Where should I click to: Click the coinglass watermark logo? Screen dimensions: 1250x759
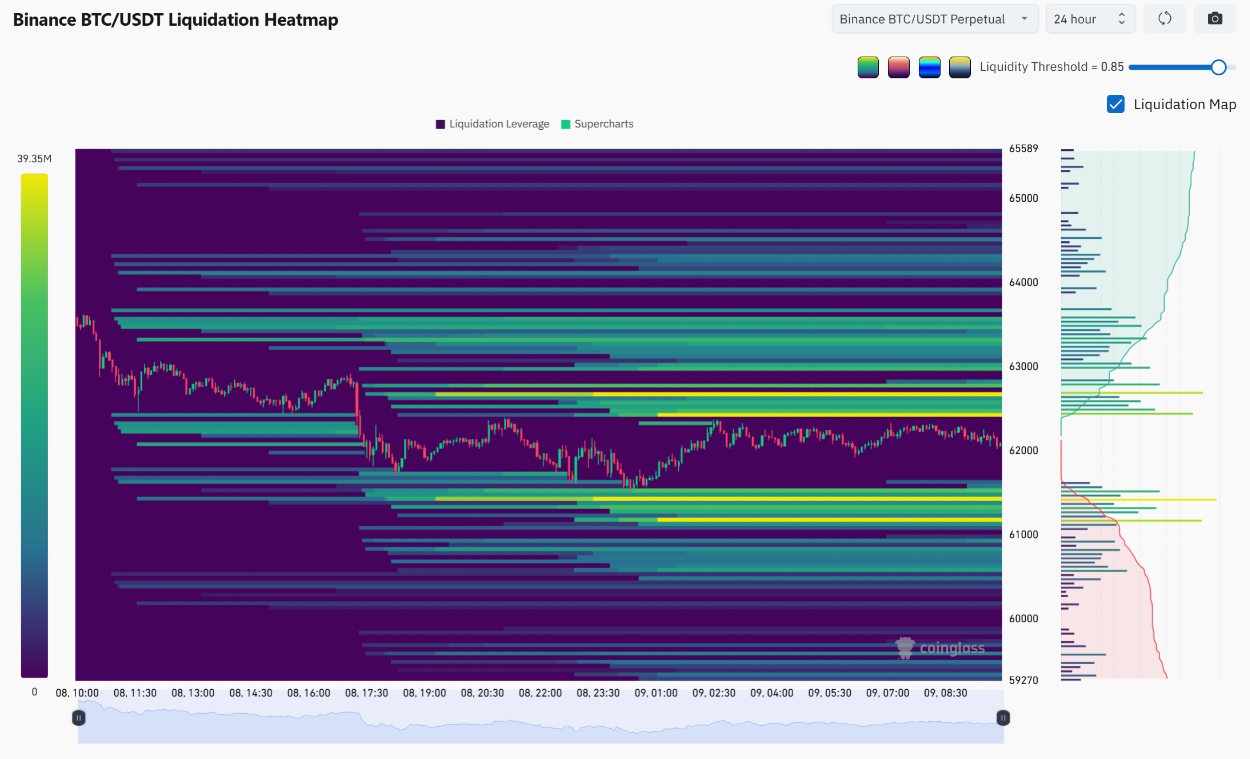pos(940,648)
